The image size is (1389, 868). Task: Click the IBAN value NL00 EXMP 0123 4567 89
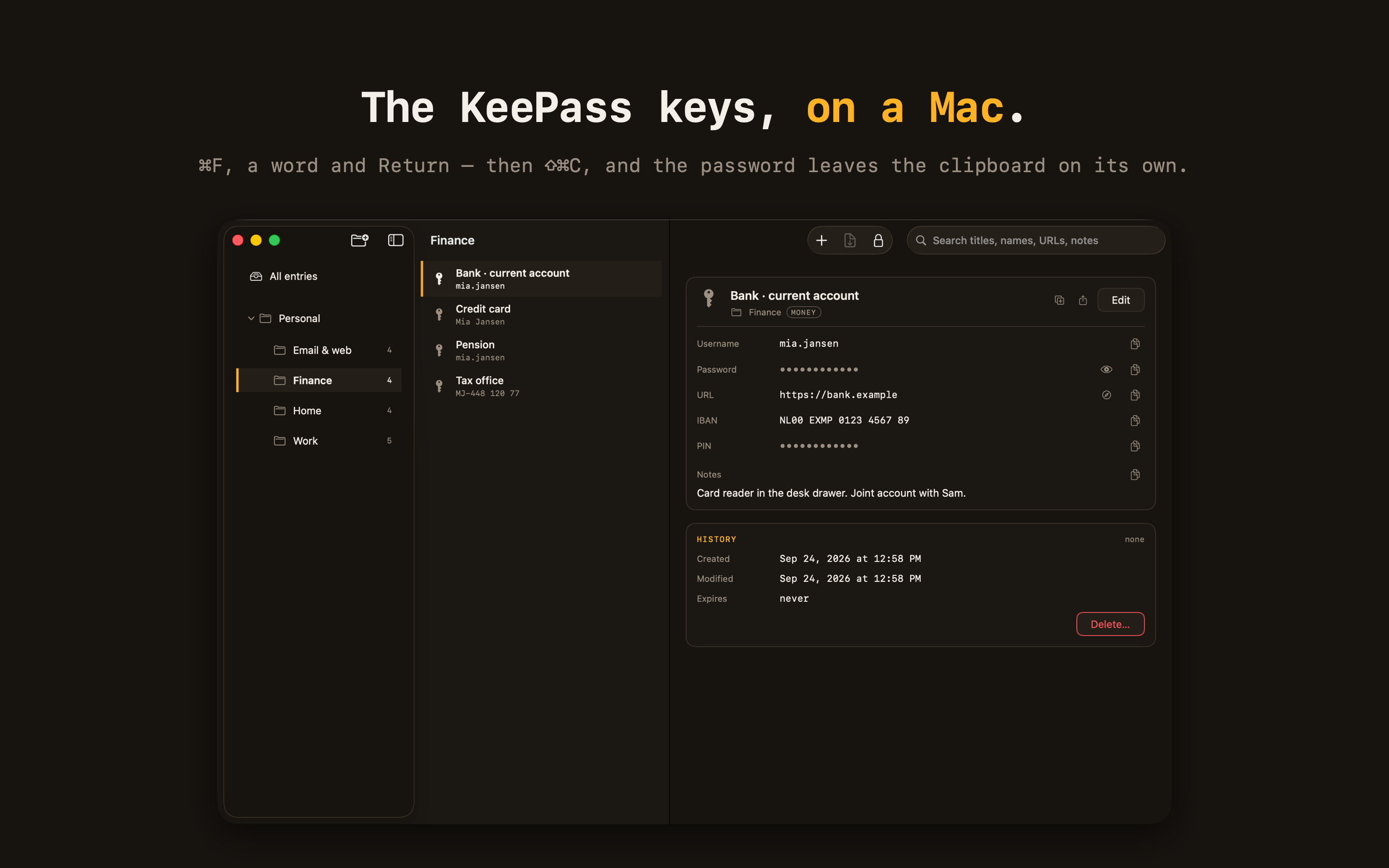point(844,420)
